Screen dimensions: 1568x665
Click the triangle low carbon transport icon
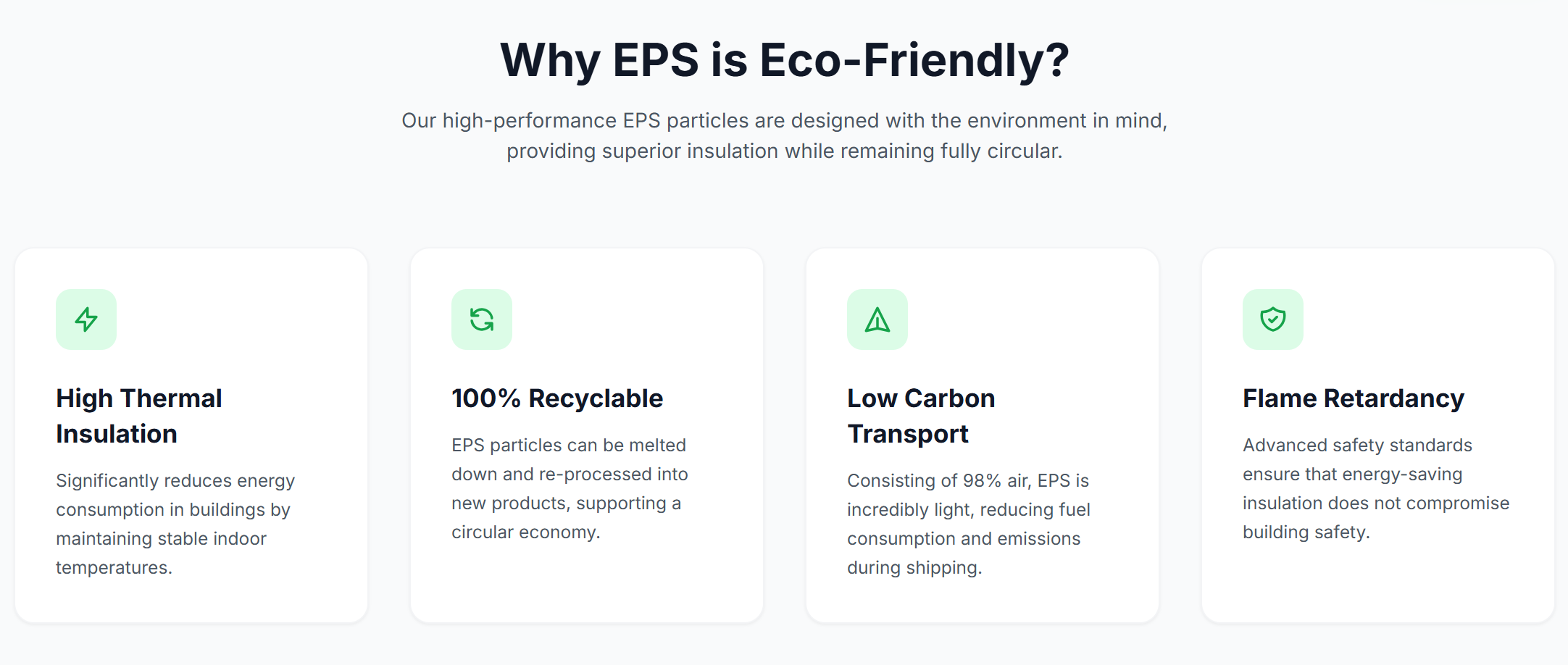tap(877, 319)
